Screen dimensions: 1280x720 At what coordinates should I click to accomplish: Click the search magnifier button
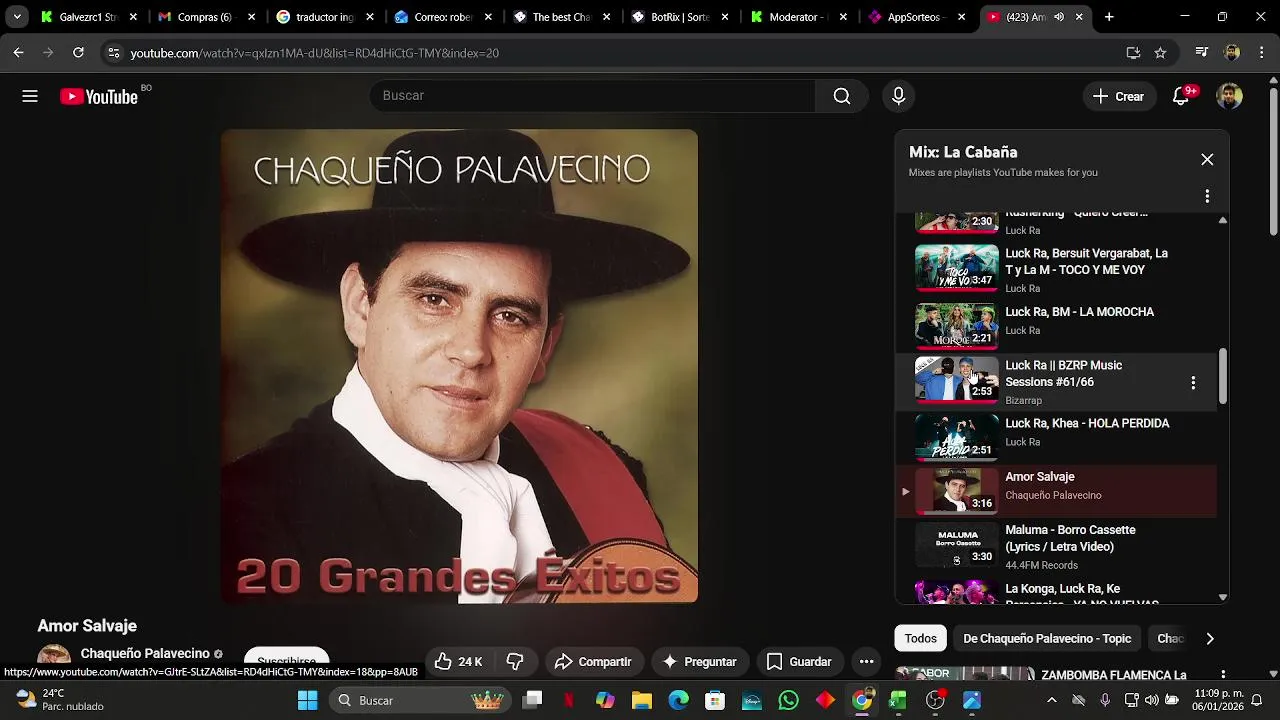842,96
